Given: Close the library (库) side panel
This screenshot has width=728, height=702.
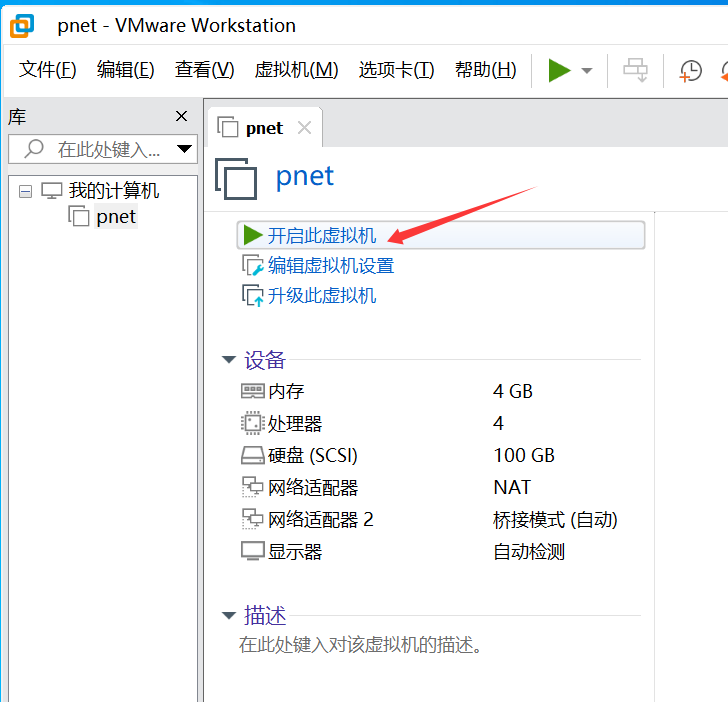Looking at the screenshot, I should tap(181, 117).
